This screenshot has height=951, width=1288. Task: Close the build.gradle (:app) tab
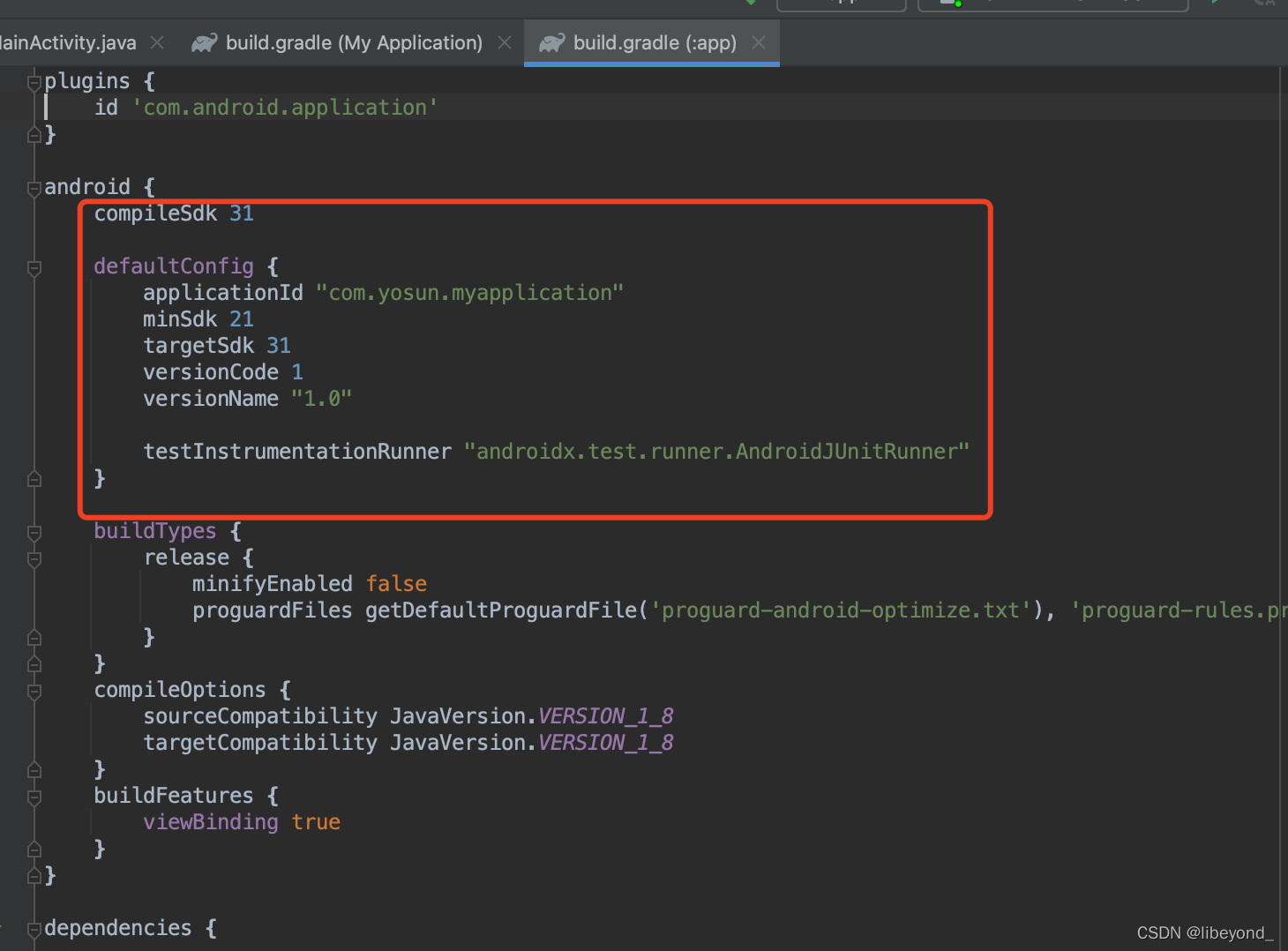click(759, 41)
